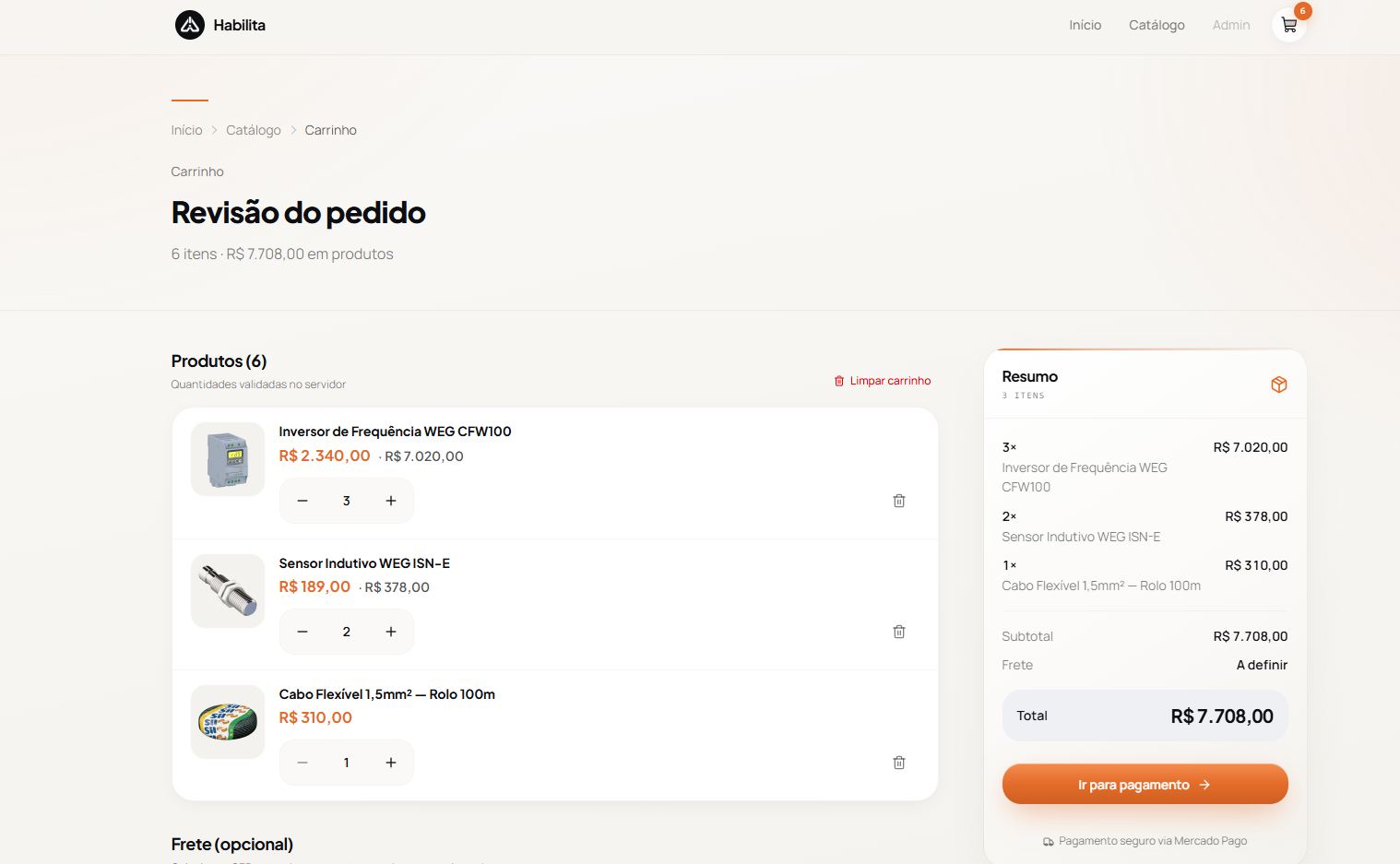Click the Habilita brand name
The height and width of the screenshot is (864, 1400).
point(240,25)
